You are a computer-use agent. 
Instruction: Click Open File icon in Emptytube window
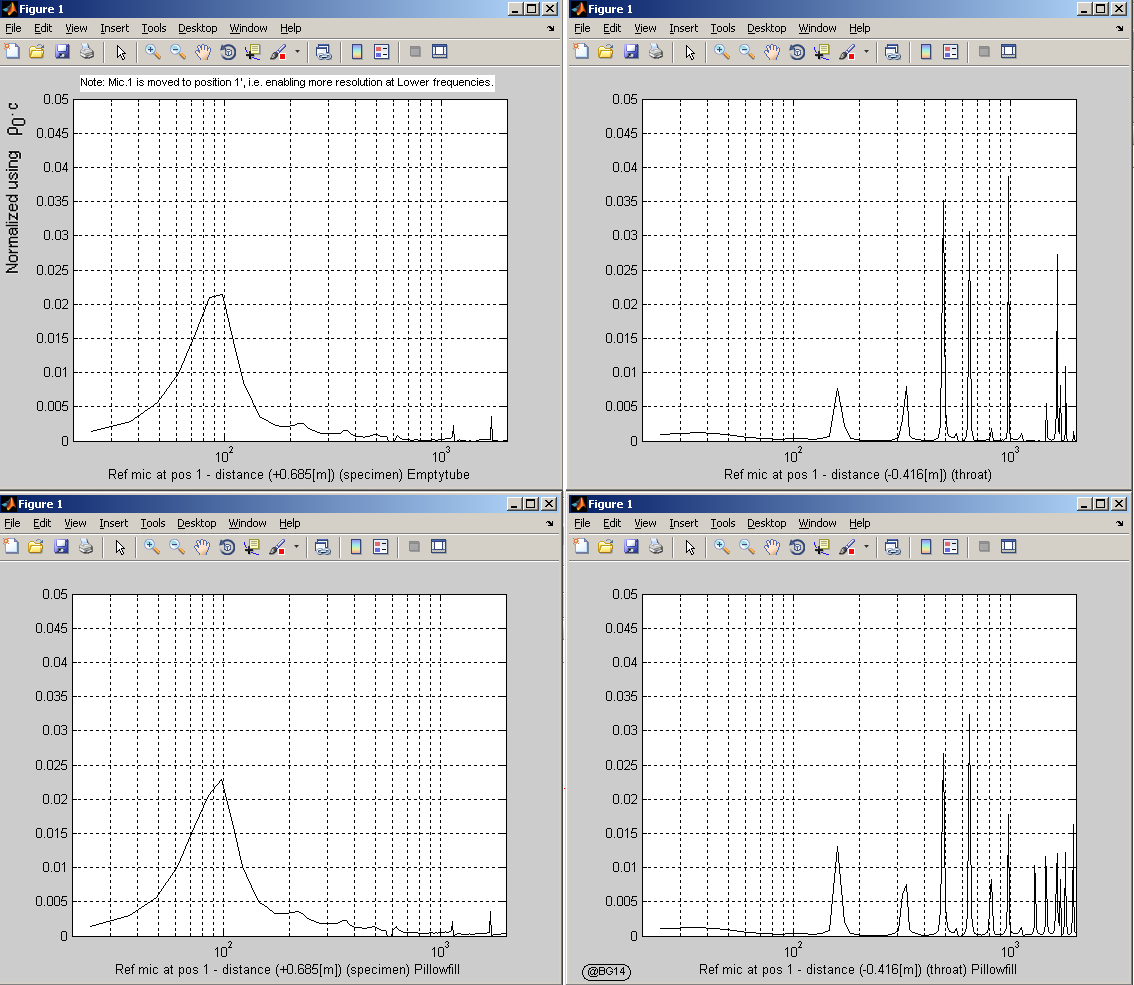[x=37, y=51]
